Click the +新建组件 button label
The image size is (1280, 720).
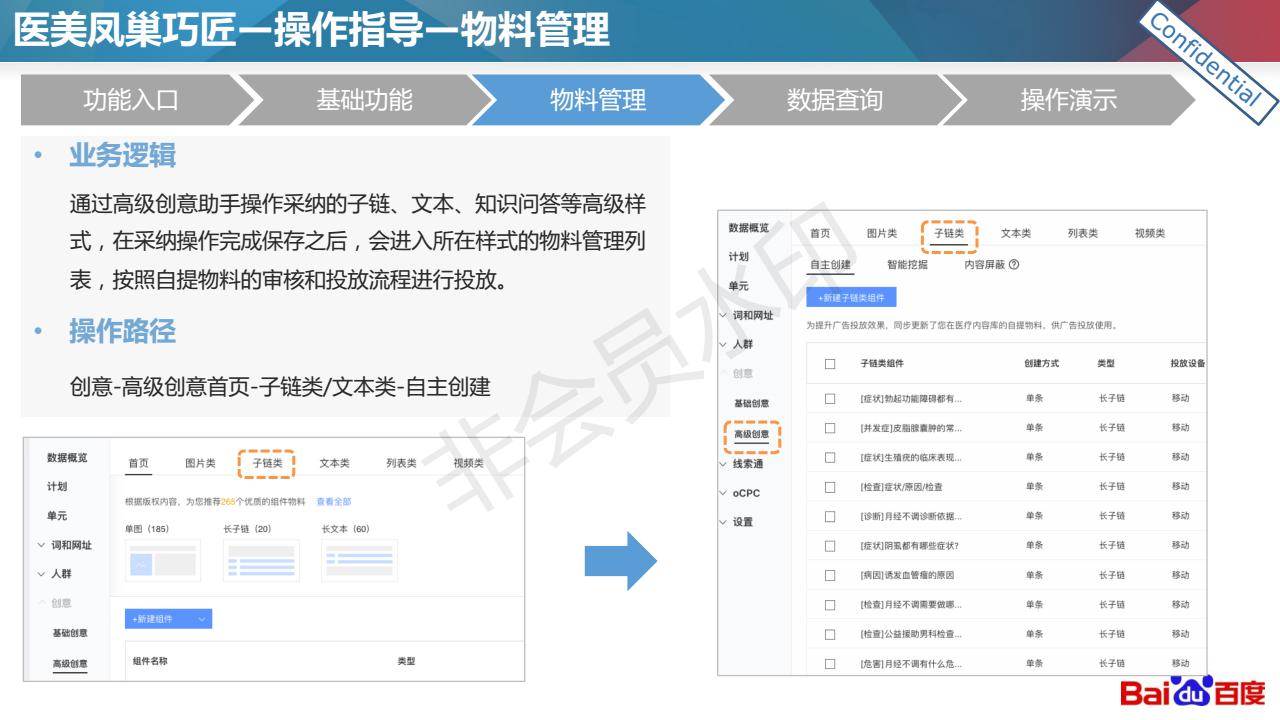click(x=153, y=619)
